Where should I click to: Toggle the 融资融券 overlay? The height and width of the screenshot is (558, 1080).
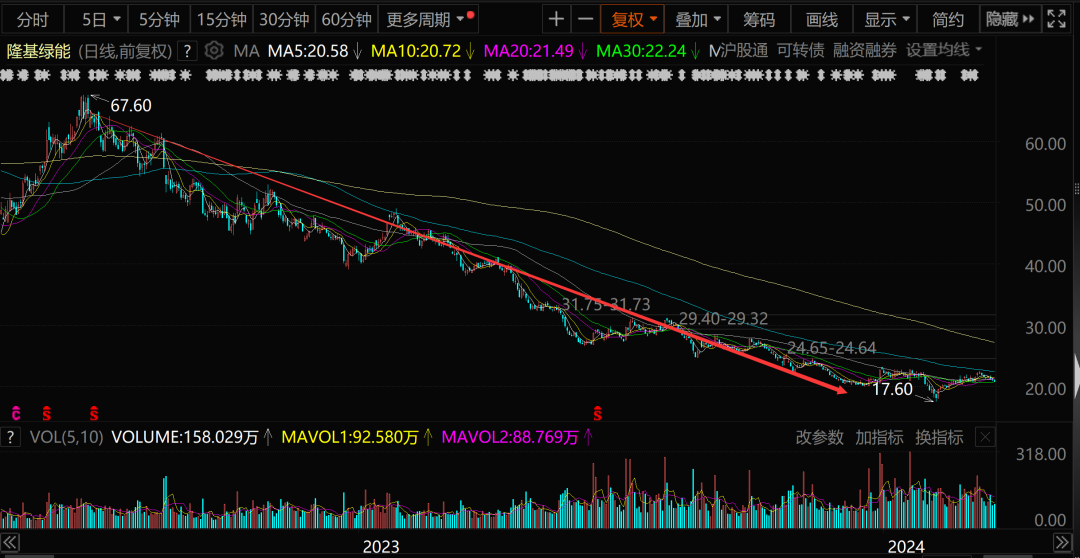[864, 50]
